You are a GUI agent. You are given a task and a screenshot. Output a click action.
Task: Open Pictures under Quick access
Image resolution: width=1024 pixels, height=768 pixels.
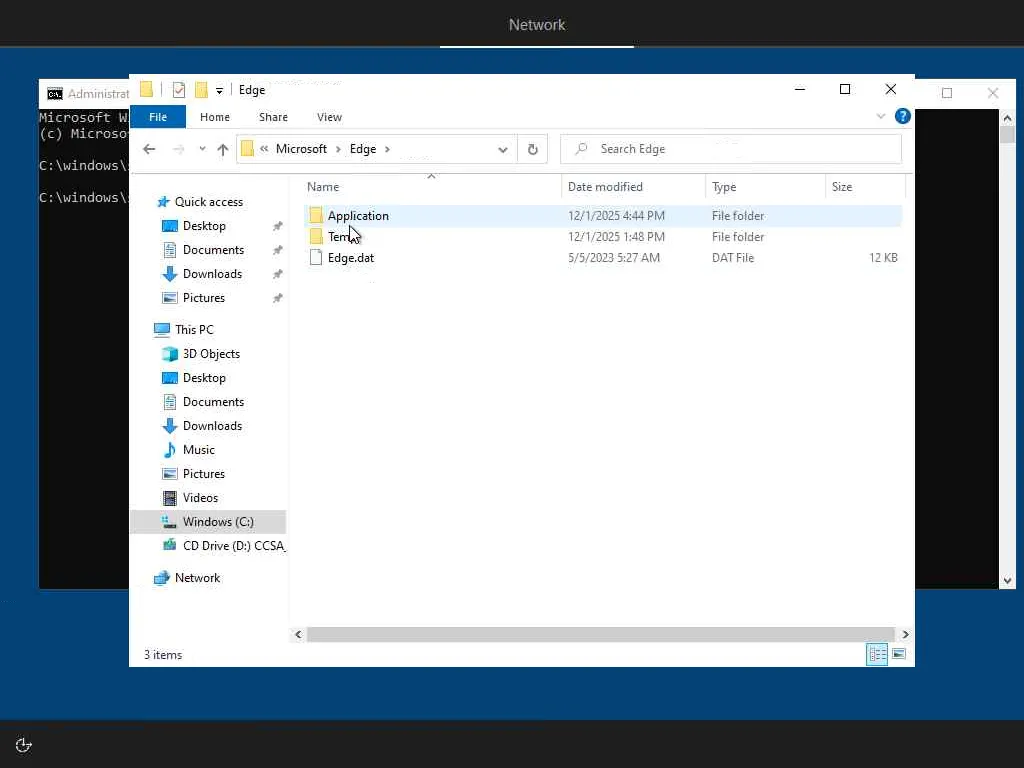click(x=203, y=298)
